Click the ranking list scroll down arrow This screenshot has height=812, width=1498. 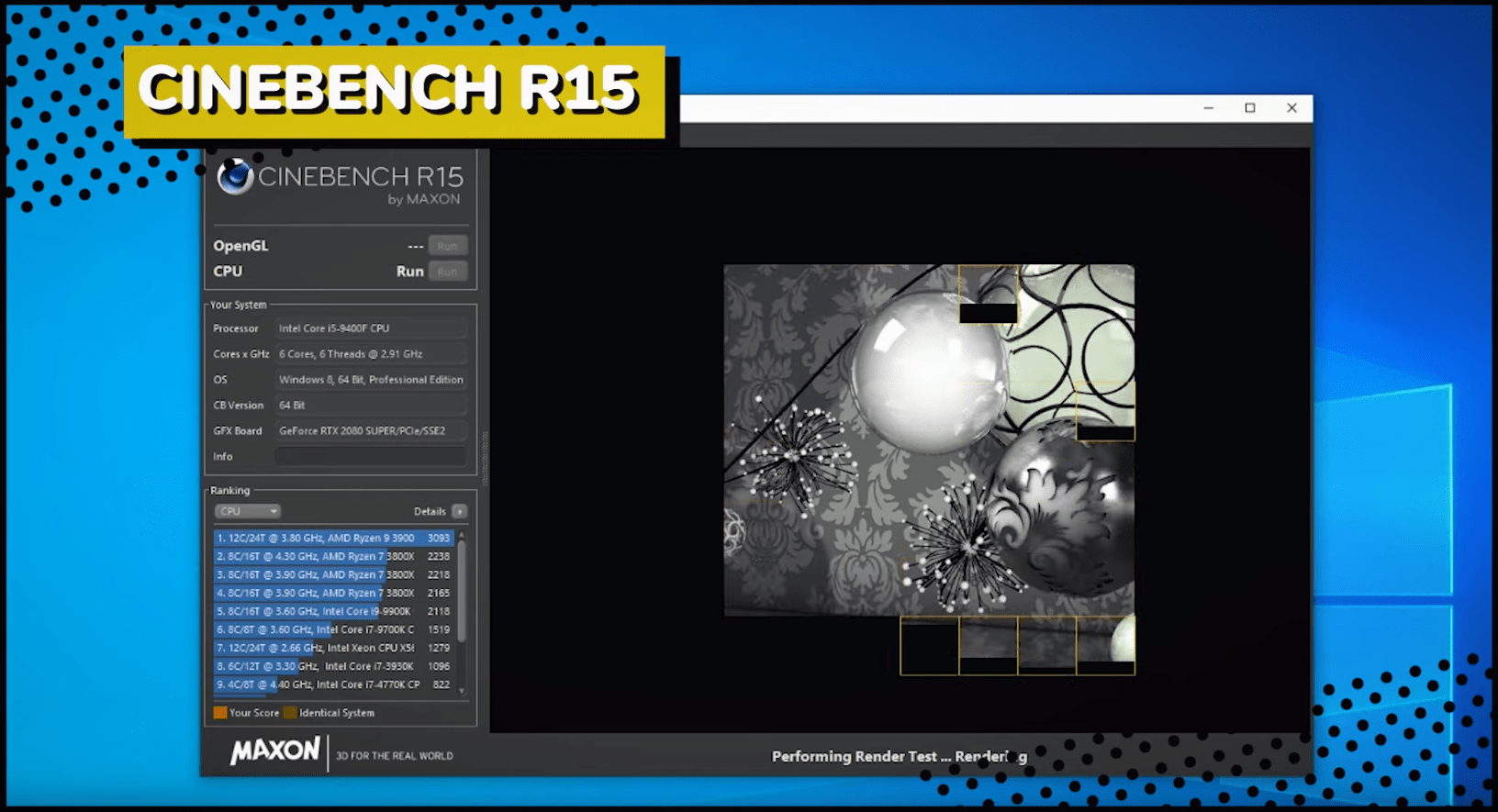[x=462, y=692]
